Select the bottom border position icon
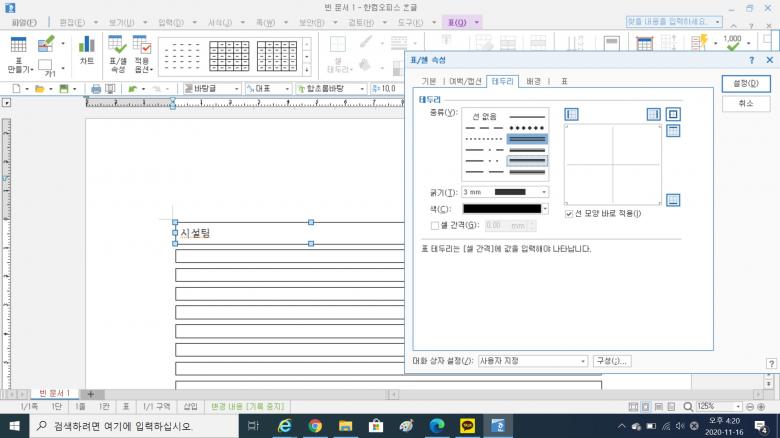 pos(673,200)
